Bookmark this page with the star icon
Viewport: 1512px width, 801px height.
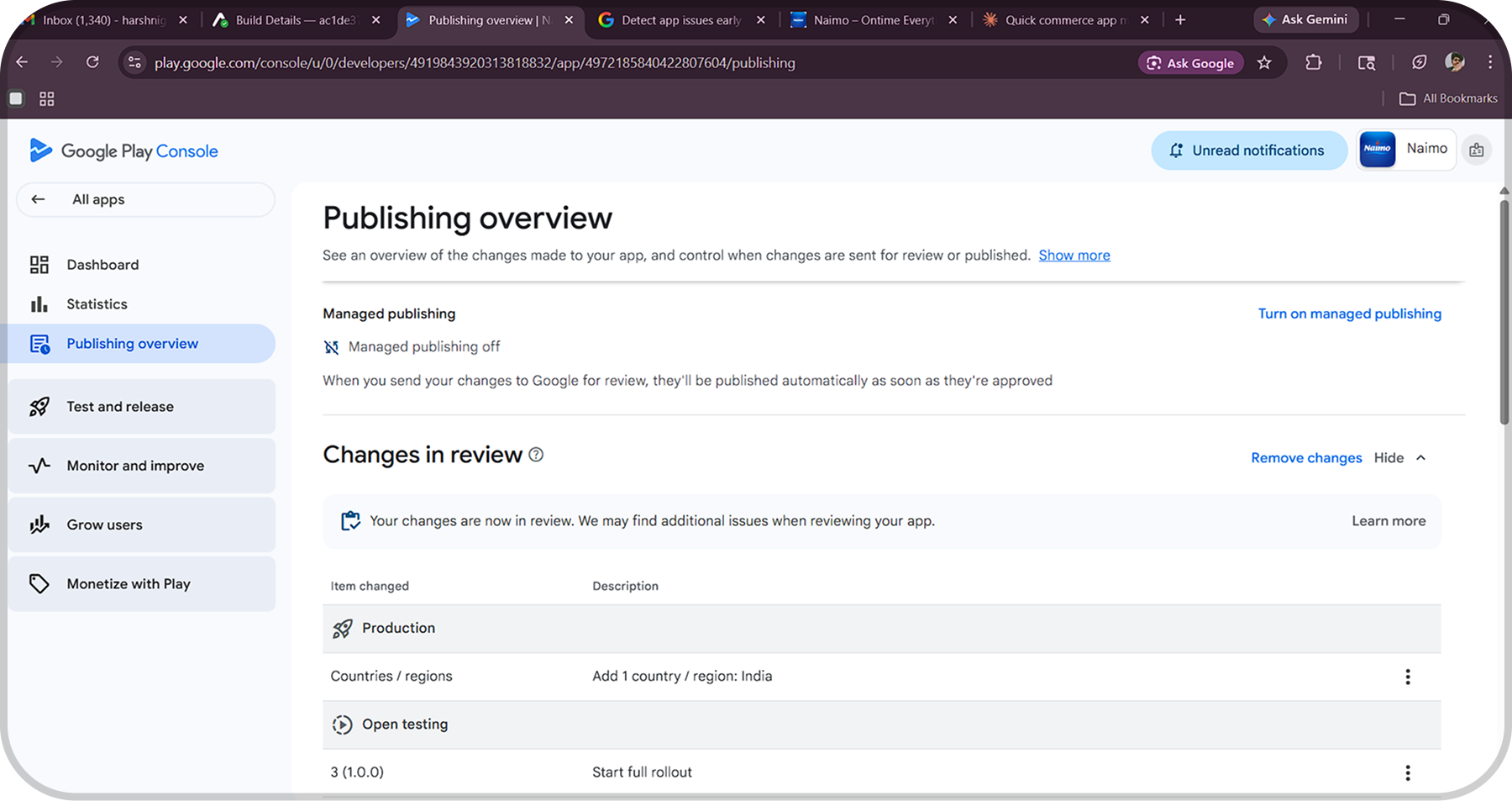[1263, 63]
